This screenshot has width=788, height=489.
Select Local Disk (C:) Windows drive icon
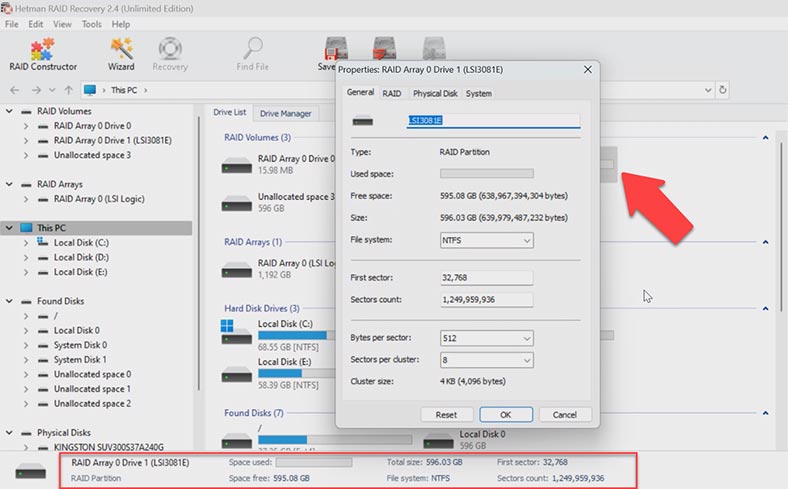pos(236,332)
